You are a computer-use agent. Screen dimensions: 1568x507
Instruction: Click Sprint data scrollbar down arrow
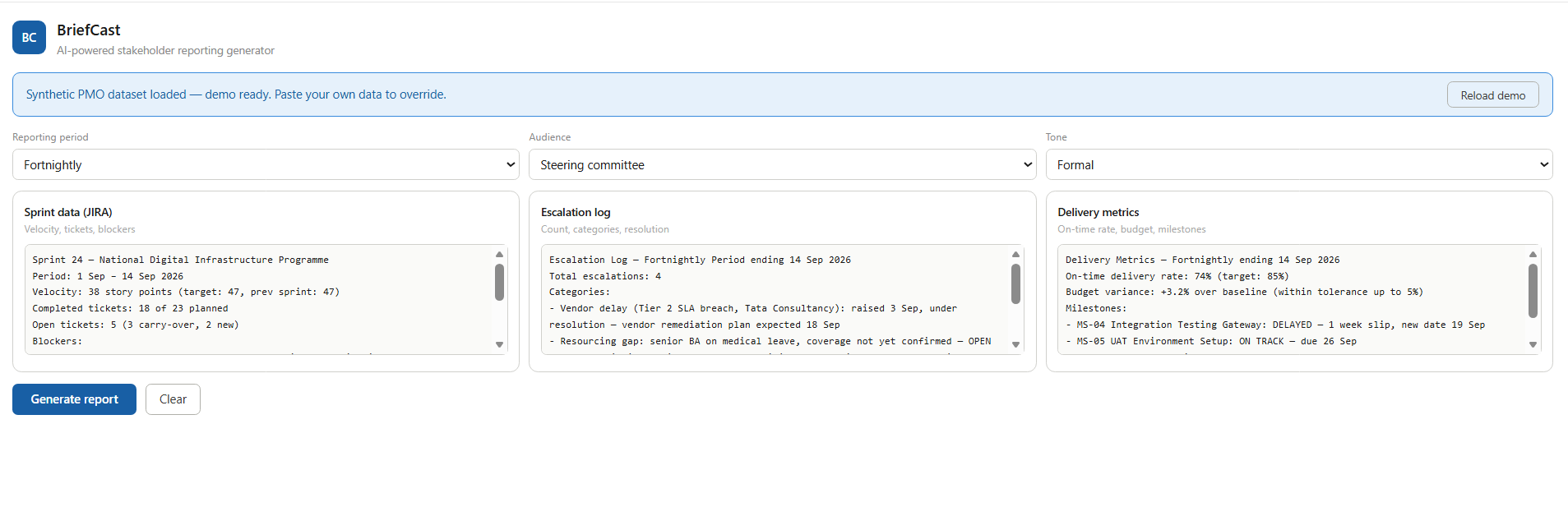(x=499, y=345)
